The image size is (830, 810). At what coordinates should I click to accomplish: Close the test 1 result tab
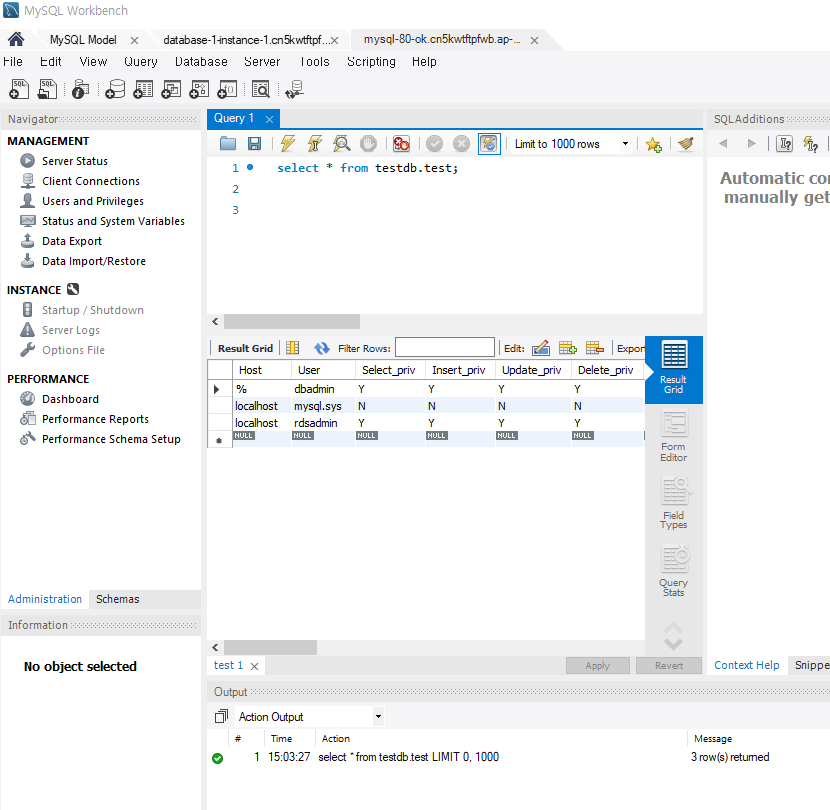(x=254, y=666)
